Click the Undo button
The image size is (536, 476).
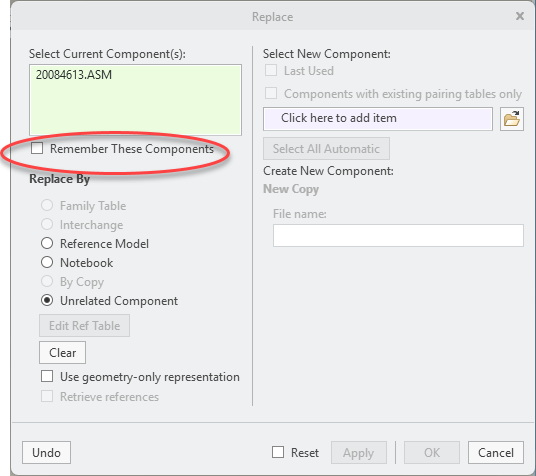tap(46, 452)
